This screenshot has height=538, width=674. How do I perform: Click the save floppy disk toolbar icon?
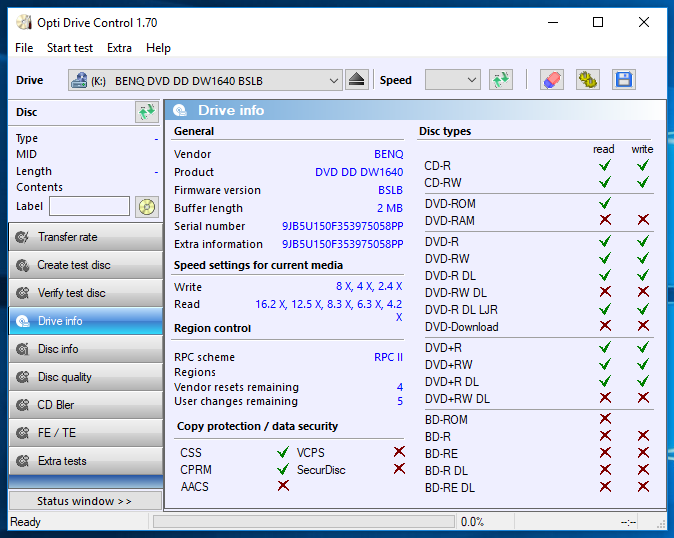pos(624,80)
